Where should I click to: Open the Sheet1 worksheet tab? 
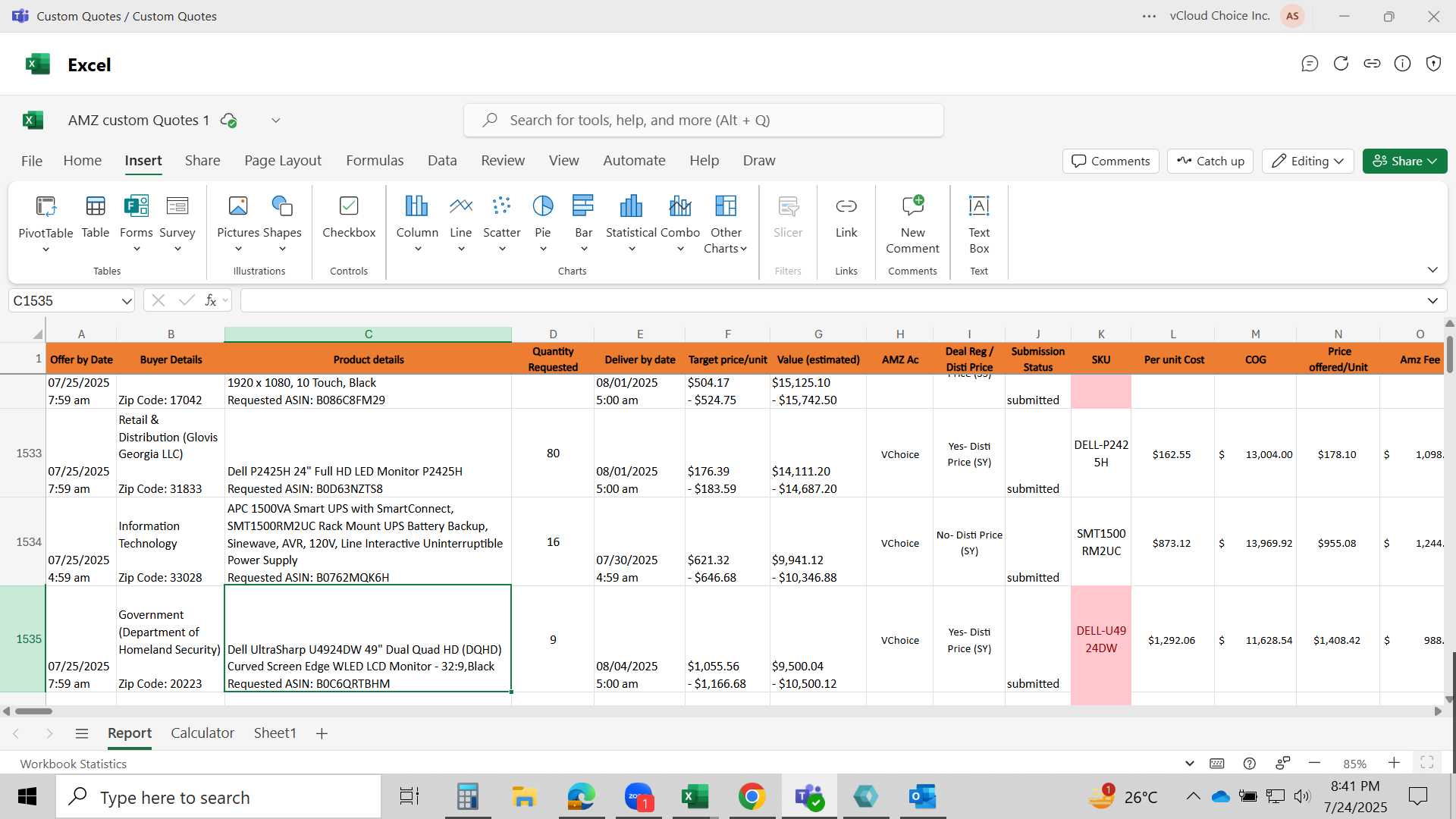275,733
